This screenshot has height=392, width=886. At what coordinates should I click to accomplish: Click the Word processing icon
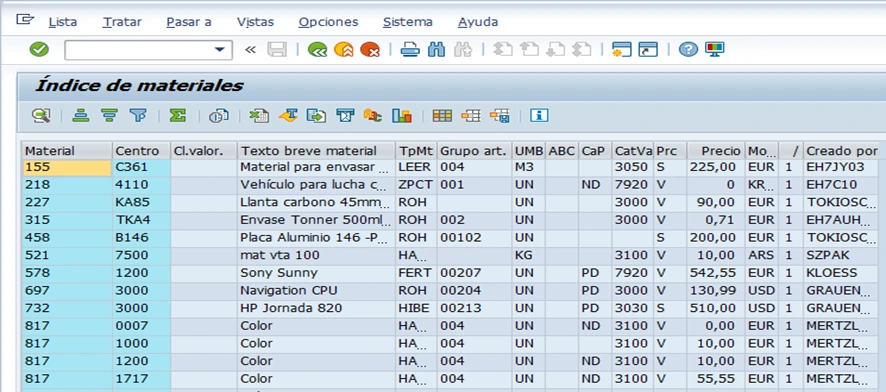[x=288, y=116]
